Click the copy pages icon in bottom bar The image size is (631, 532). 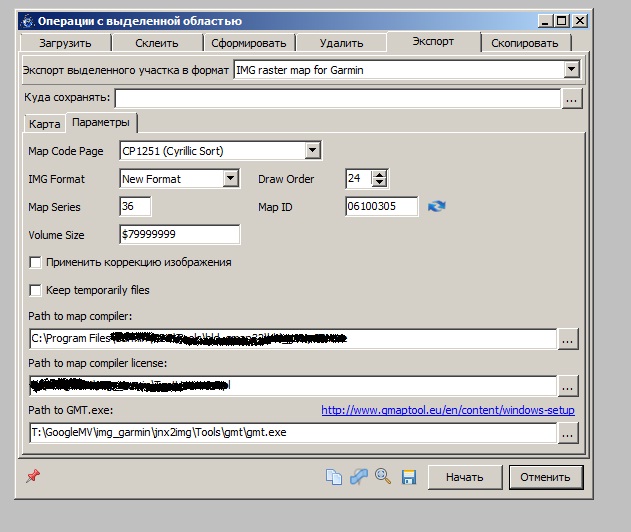click(x=334, y=478)
